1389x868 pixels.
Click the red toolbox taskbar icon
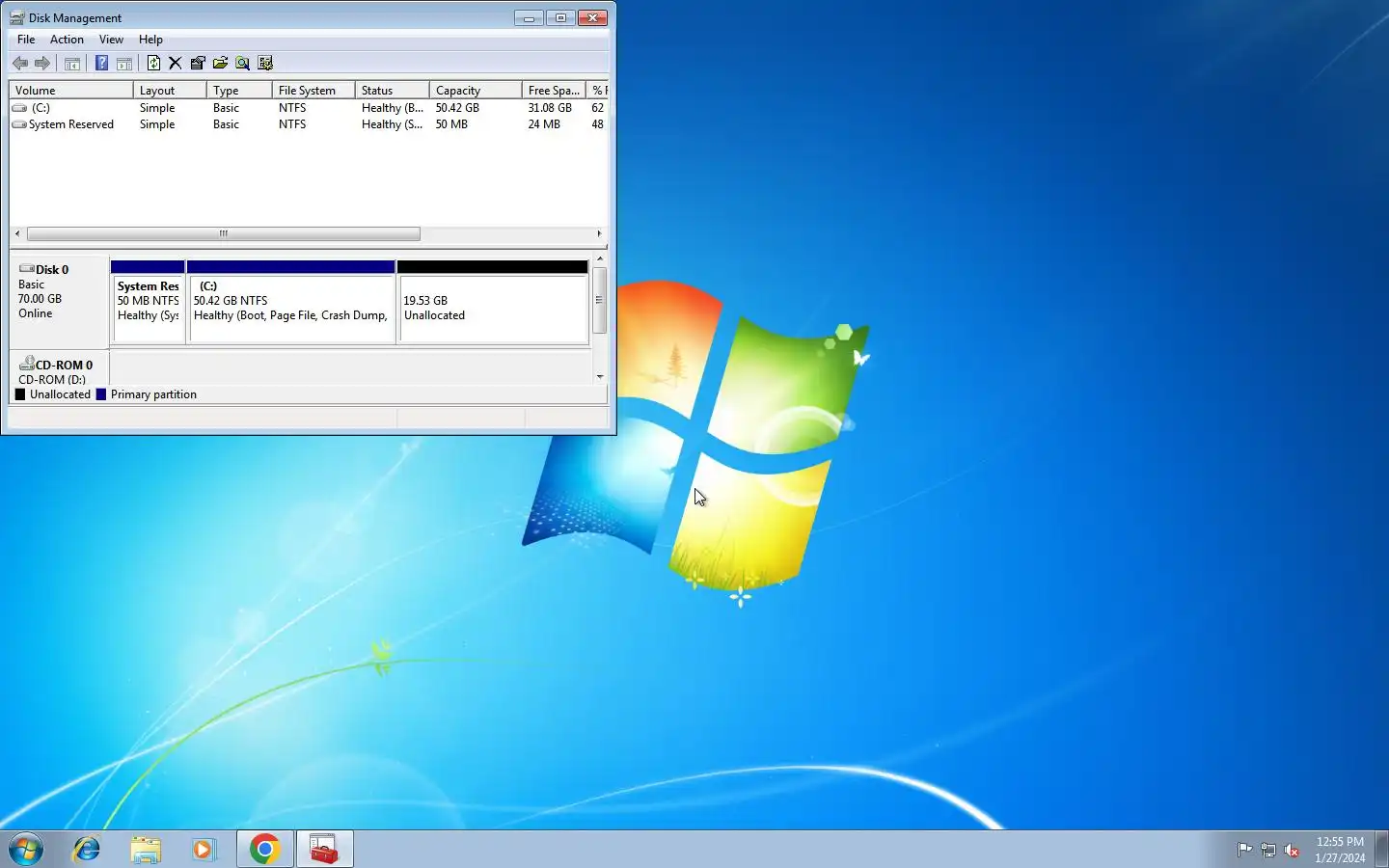tap(324, 849)
